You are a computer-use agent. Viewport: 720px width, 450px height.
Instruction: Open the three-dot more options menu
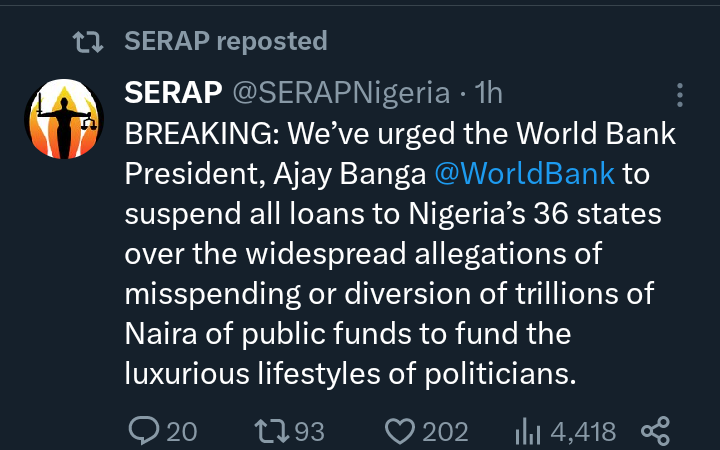pyautogui.click(x=680, y=95)
